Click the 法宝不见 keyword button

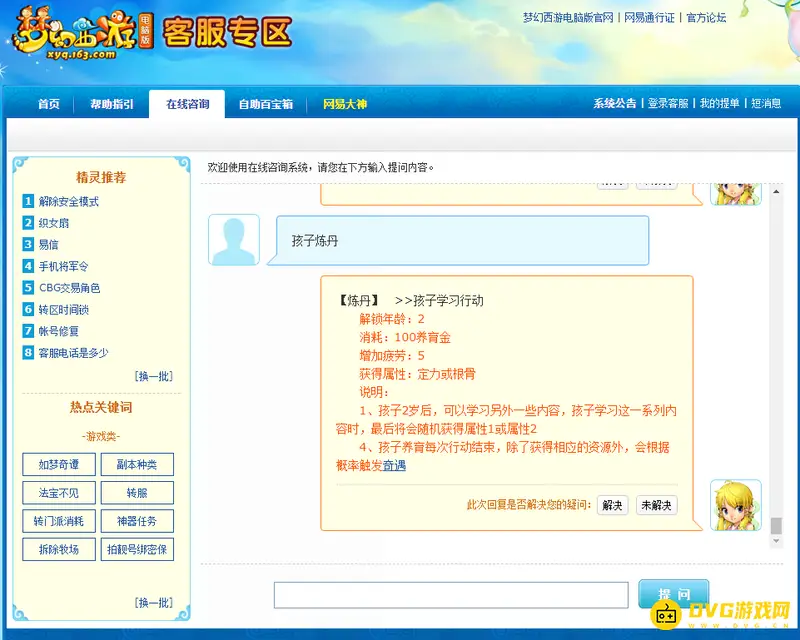pos(59,493)
